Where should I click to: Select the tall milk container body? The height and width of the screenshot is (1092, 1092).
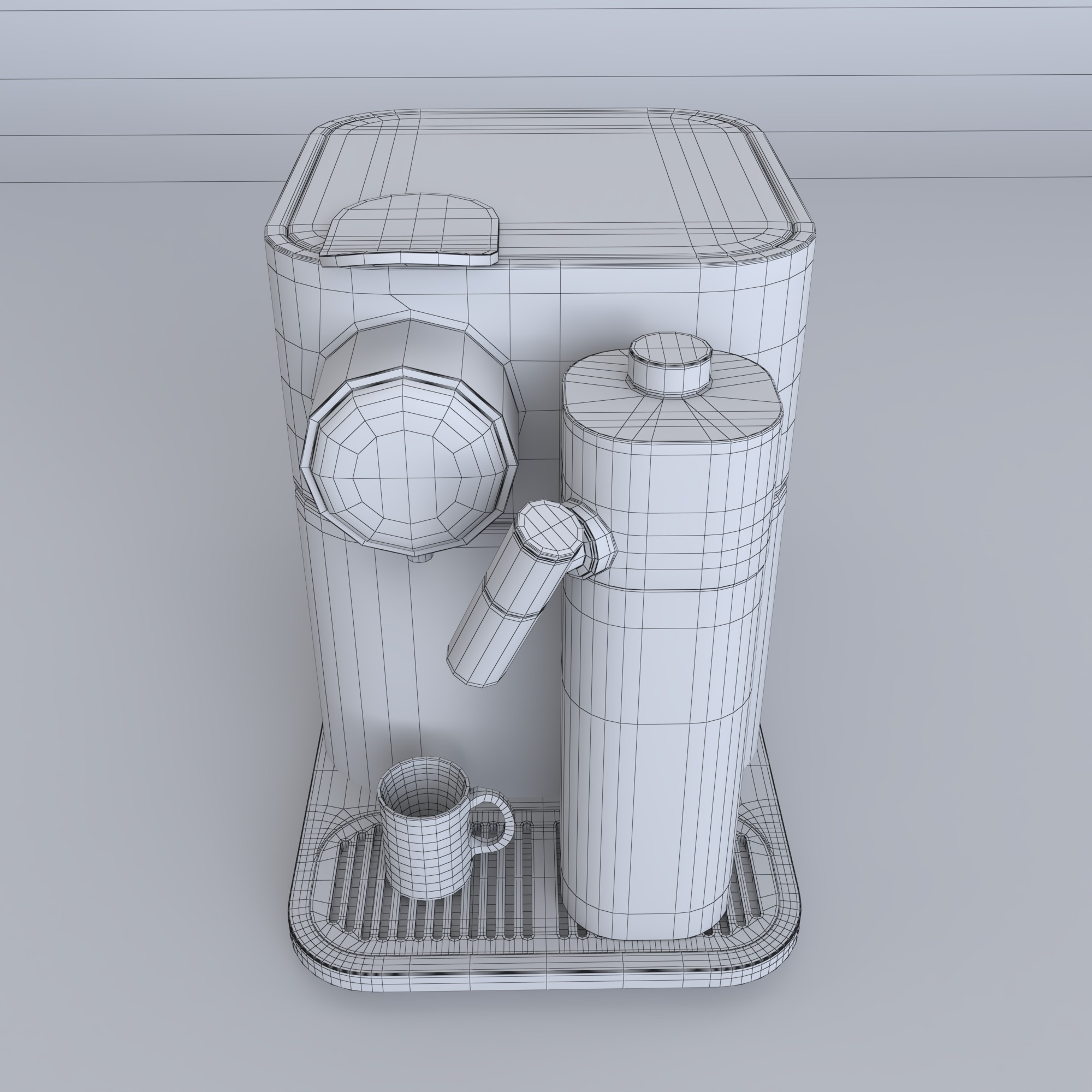coord(671,644)
